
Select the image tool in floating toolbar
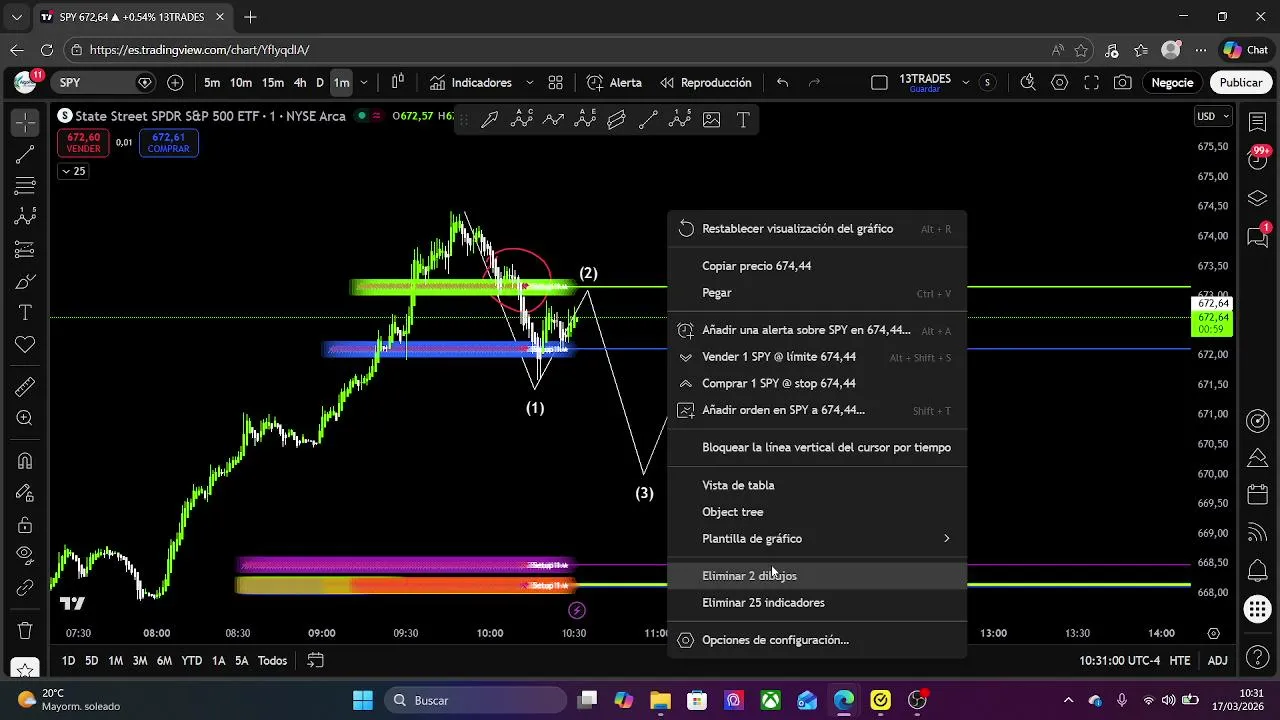(x=712, y=120)
